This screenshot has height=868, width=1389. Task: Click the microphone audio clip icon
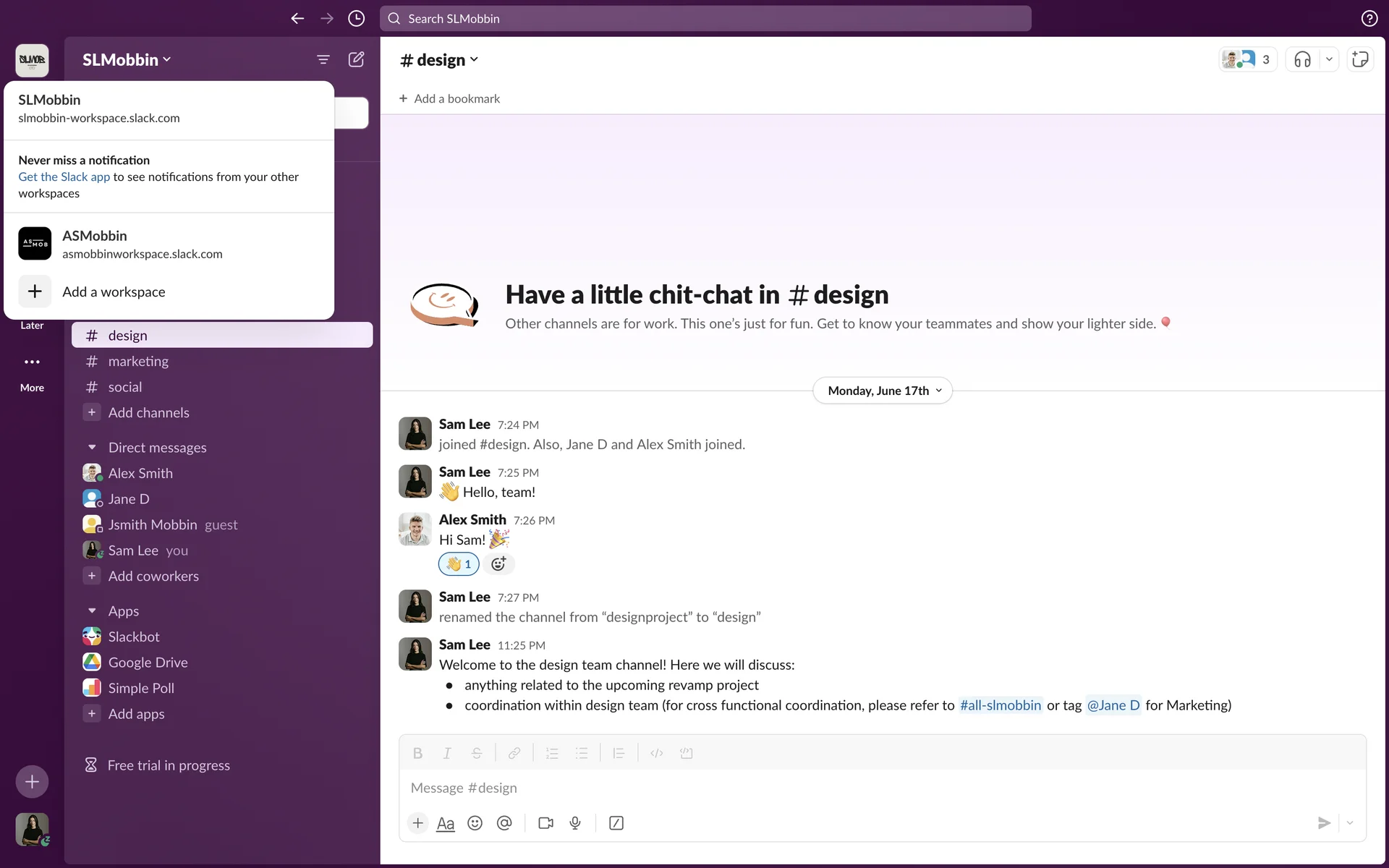(x=575, y=823)
